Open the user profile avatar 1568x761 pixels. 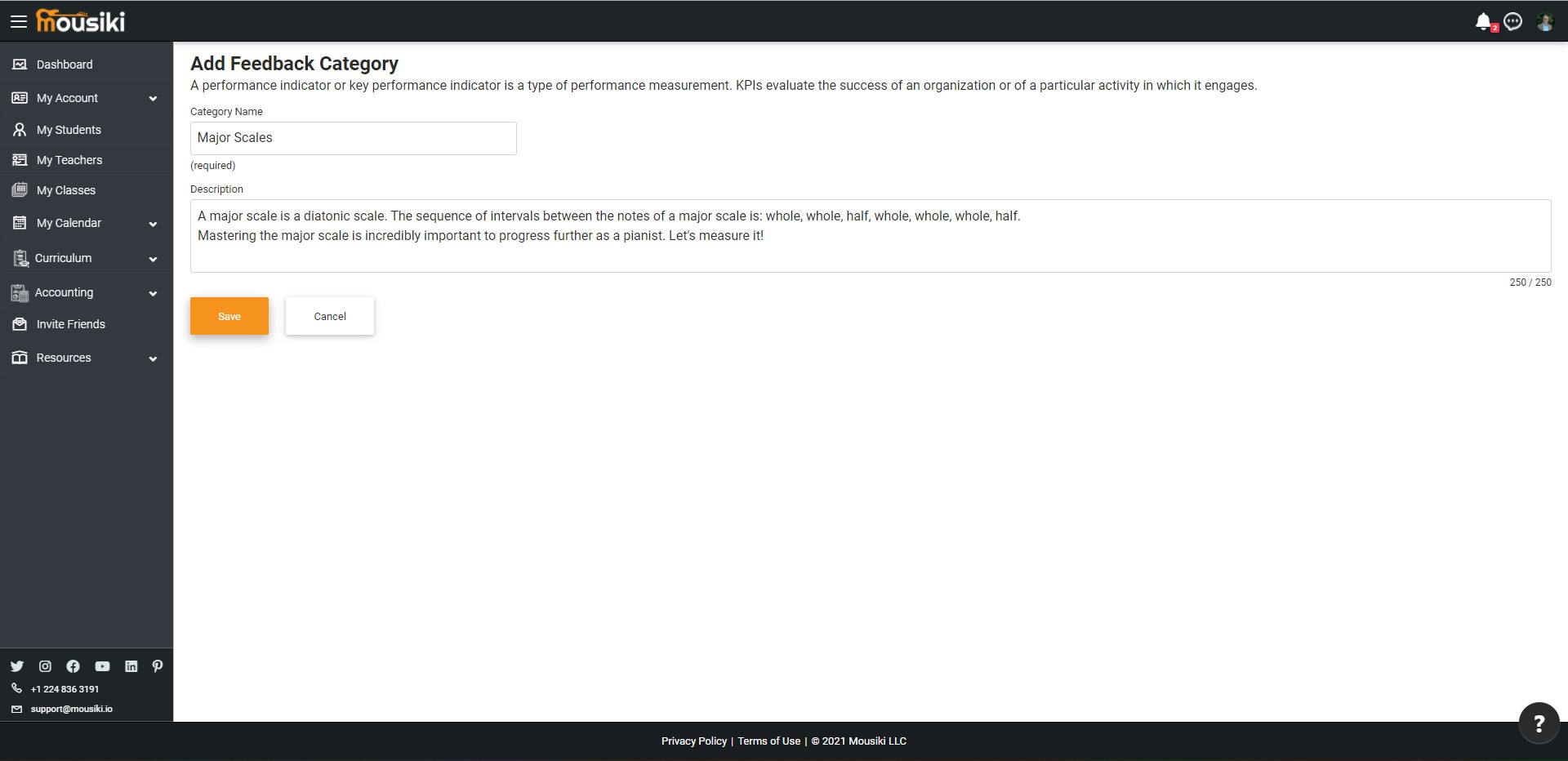tap(1545, 22)
